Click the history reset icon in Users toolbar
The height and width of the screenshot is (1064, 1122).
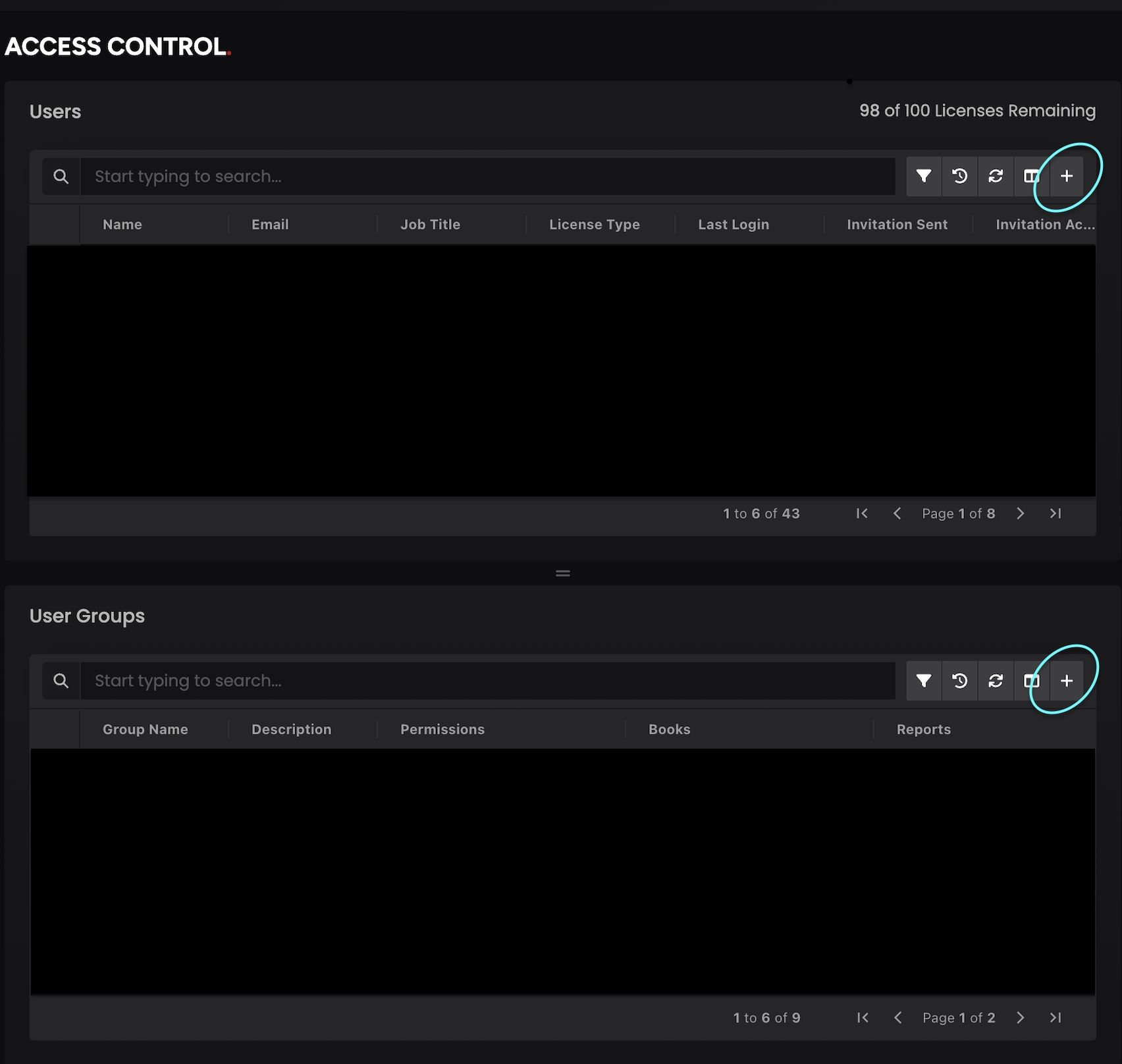pyautogui.click(x=959, y=176)
